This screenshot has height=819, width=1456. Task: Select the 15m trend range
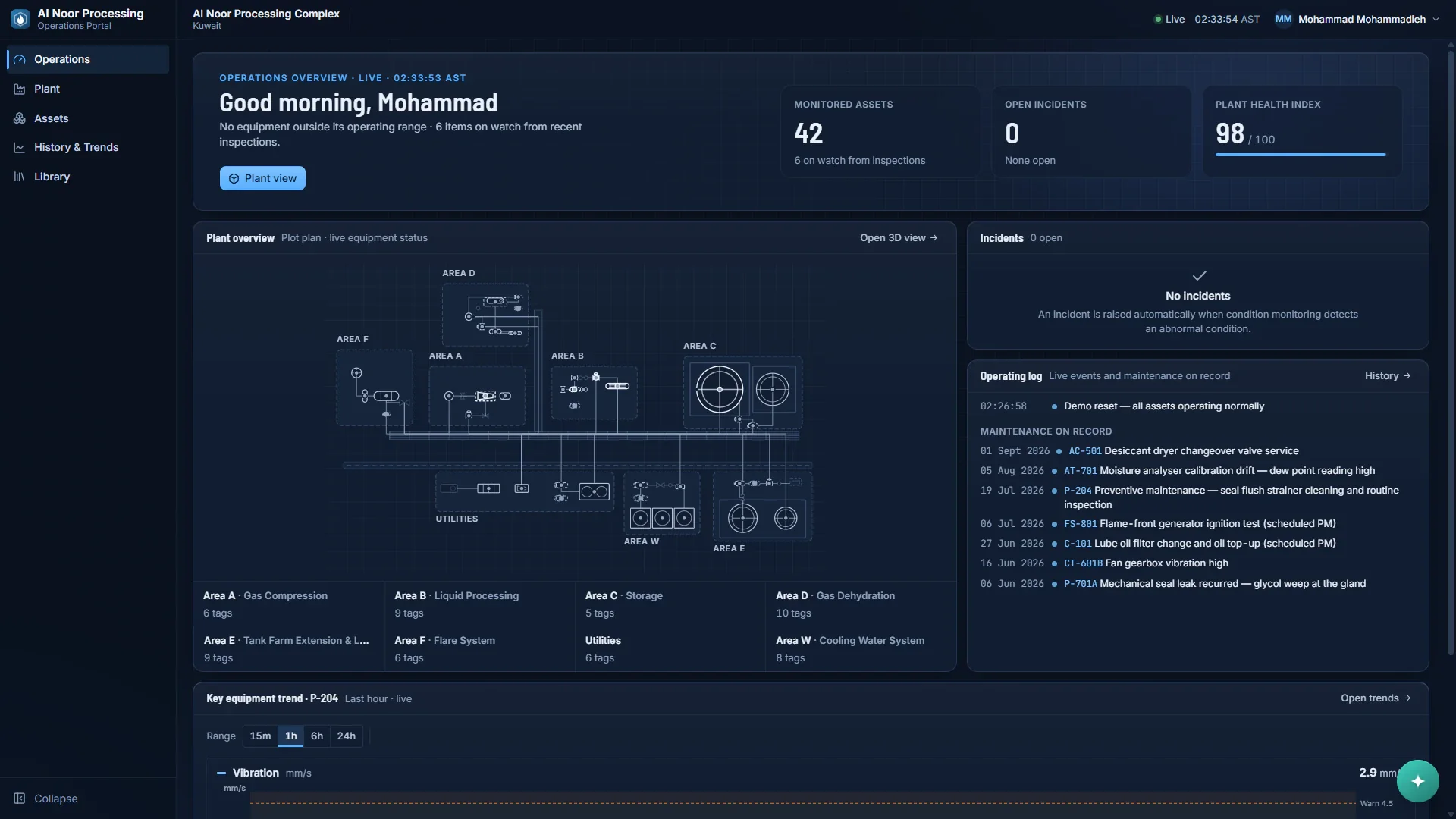tap(260, 736)
